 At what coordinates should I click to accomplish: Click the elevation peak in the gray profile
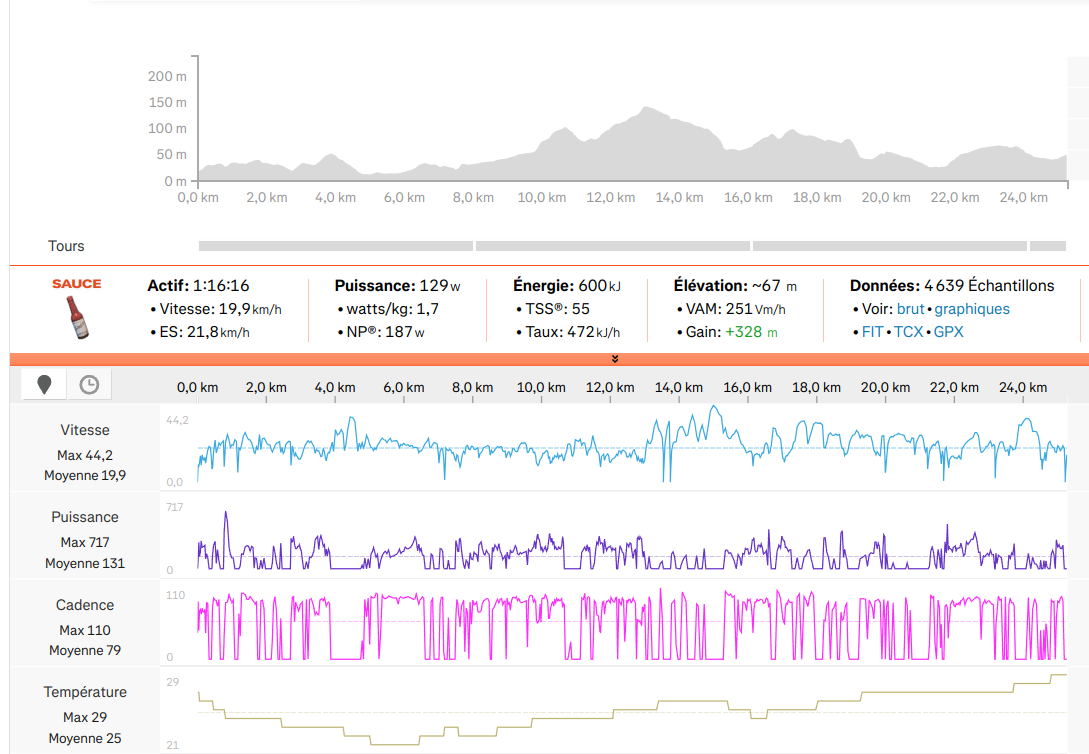(647, 110)
